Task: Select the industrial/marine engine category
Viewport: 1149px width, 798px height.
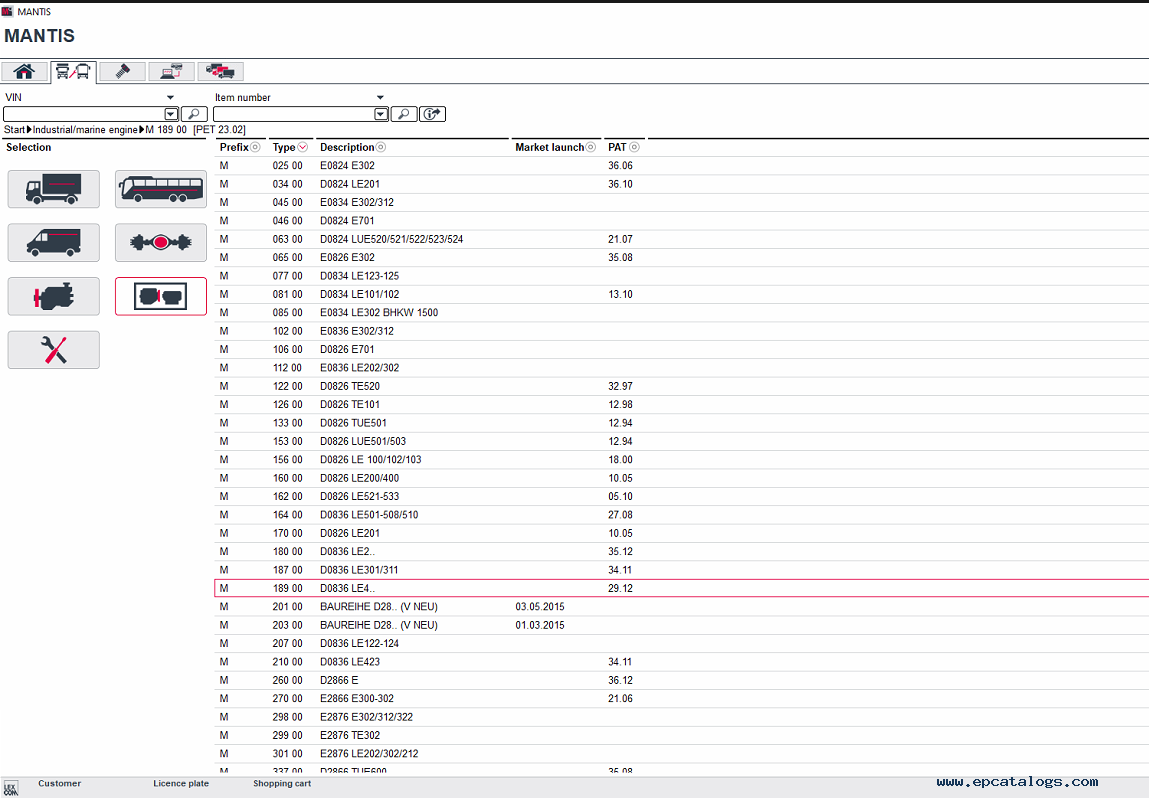Action: tap(161, 296)
